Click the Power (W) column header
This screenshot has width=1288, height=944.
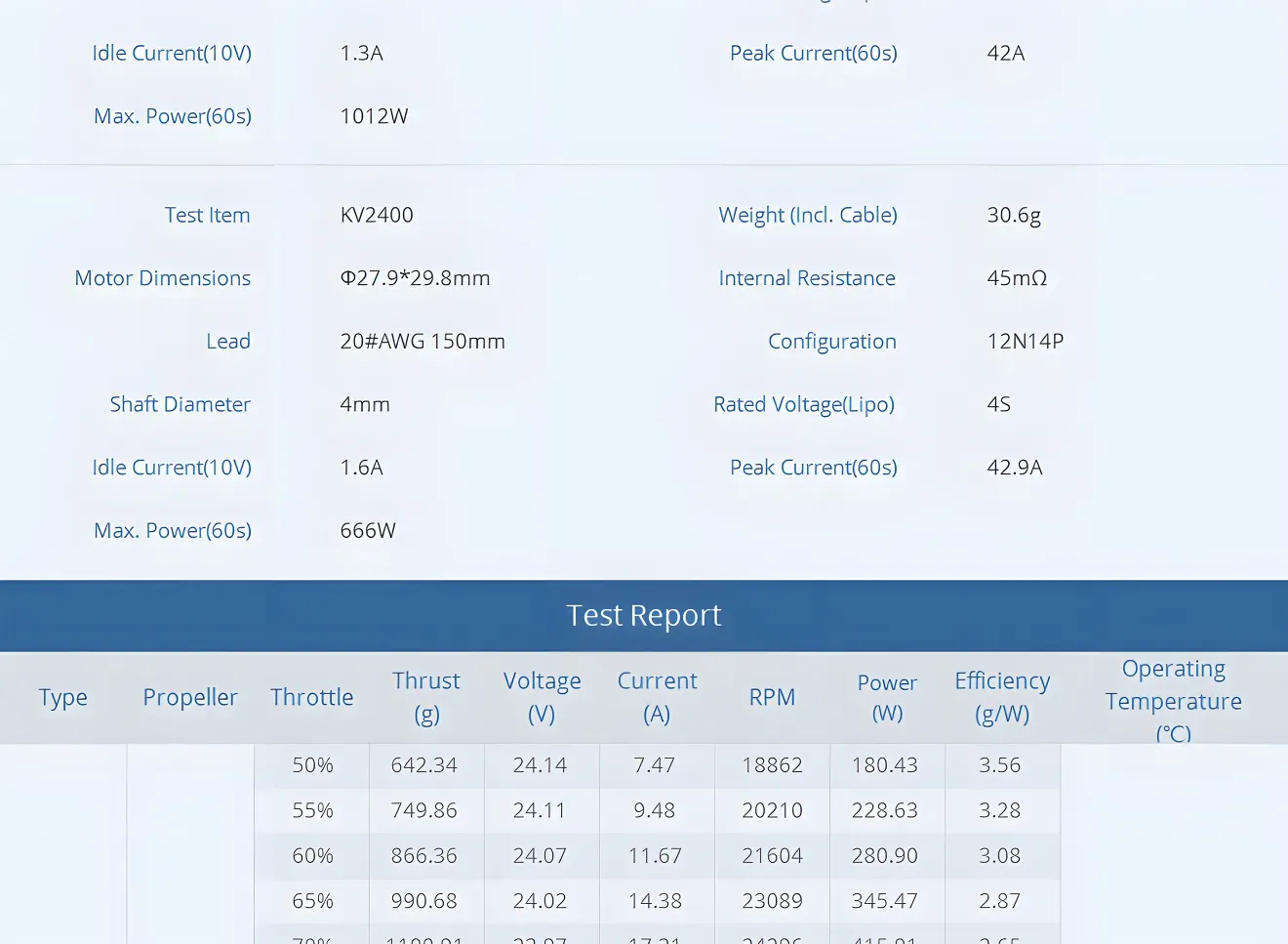tap(887, 697)
